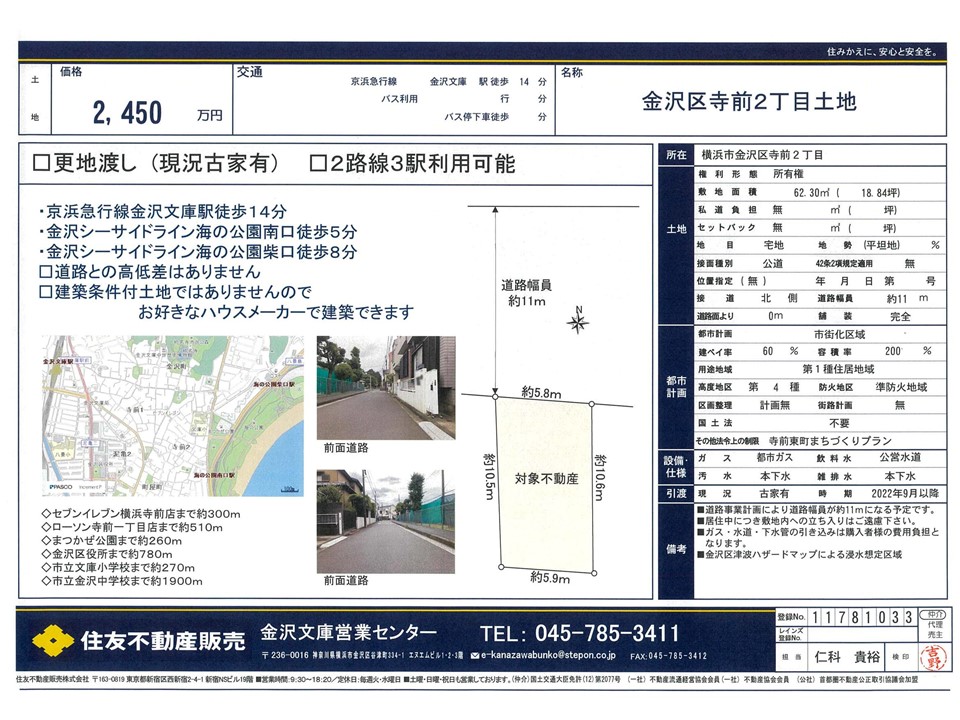Viewport: 960px width, 720px height.
Task: Tick the 道路との高低差はありません checkbox
Action: [x=42, y=271]
